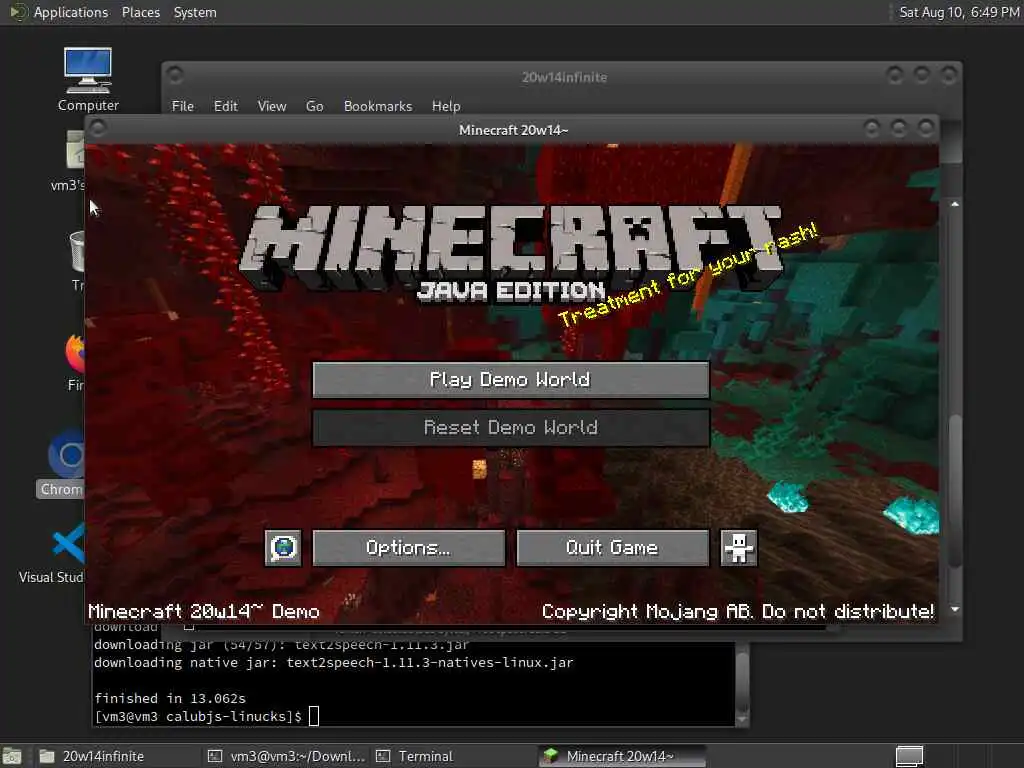The width and height of the screenshot is (1024, 768).
Task: Click the show desktop icon in taskbar
Action: coord(12,756)
